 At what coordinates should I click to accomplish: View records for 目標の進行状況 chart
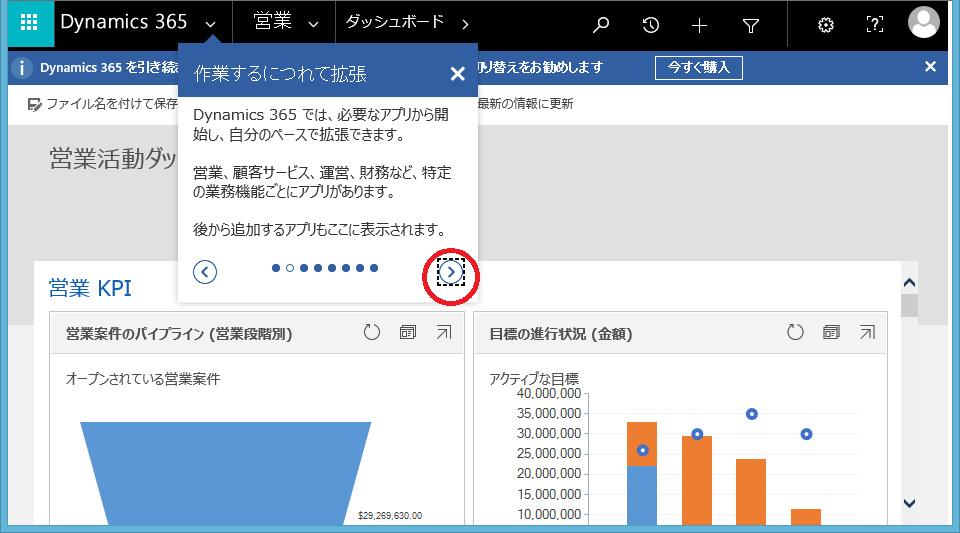pyautogui.click(x=831, y=332)
